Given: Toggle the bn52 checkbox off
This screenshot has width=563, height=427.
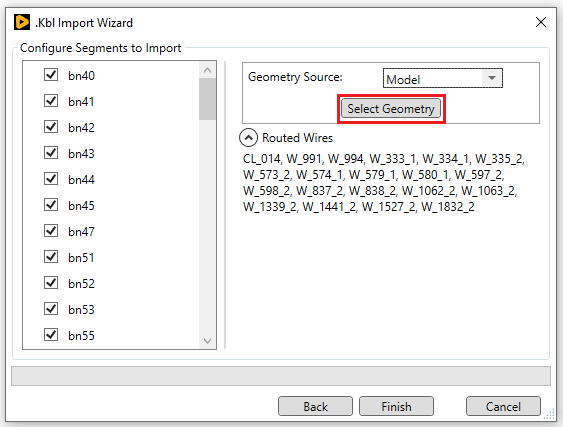Looking at the screenshot, I should (x=51, y=283).
